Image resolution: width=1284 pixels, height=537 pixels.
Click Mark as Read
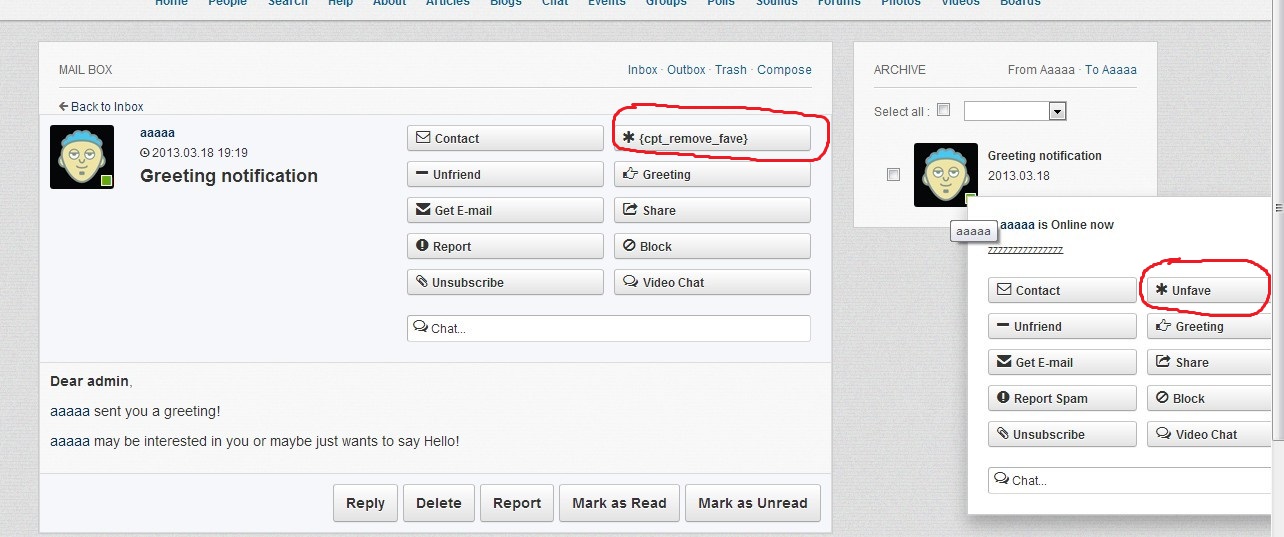click(619, 503)
